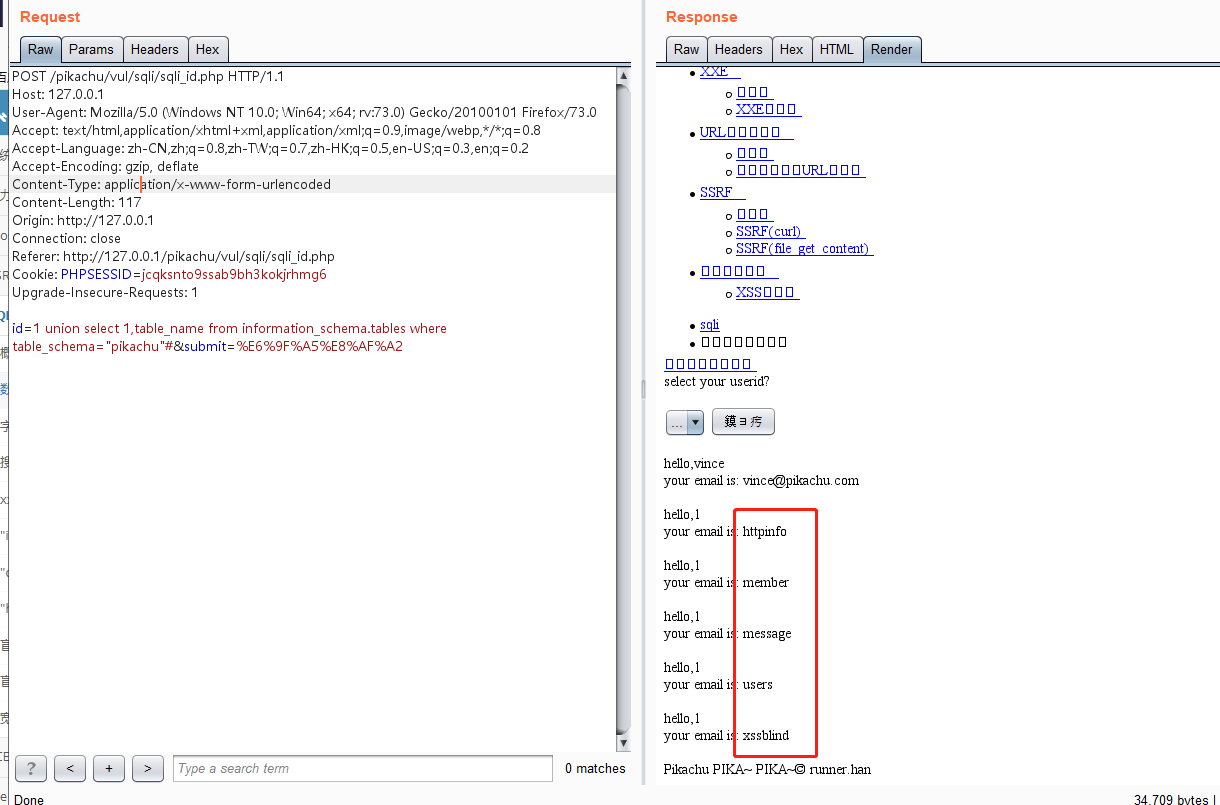Go to previous search match arrow
Viewport: 1220px width, 805px height.
click(69, 768)
